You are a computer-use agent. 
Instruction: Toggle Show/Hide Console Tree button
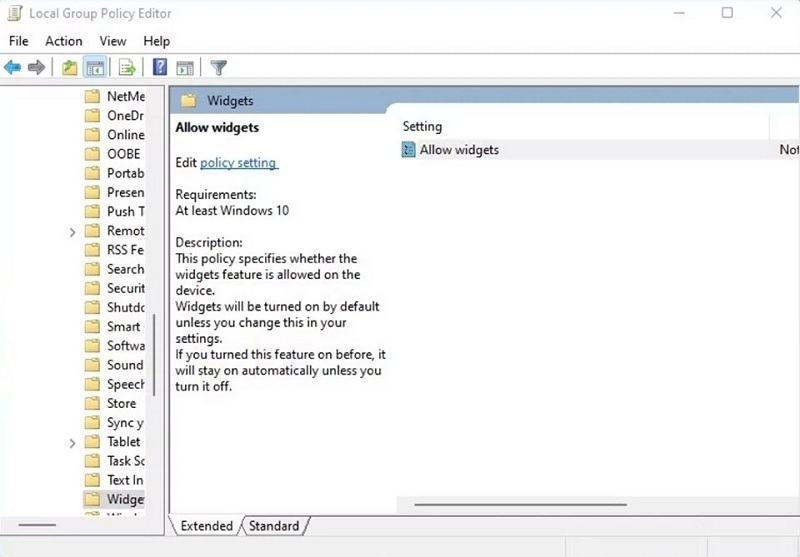tap(96, 68)
